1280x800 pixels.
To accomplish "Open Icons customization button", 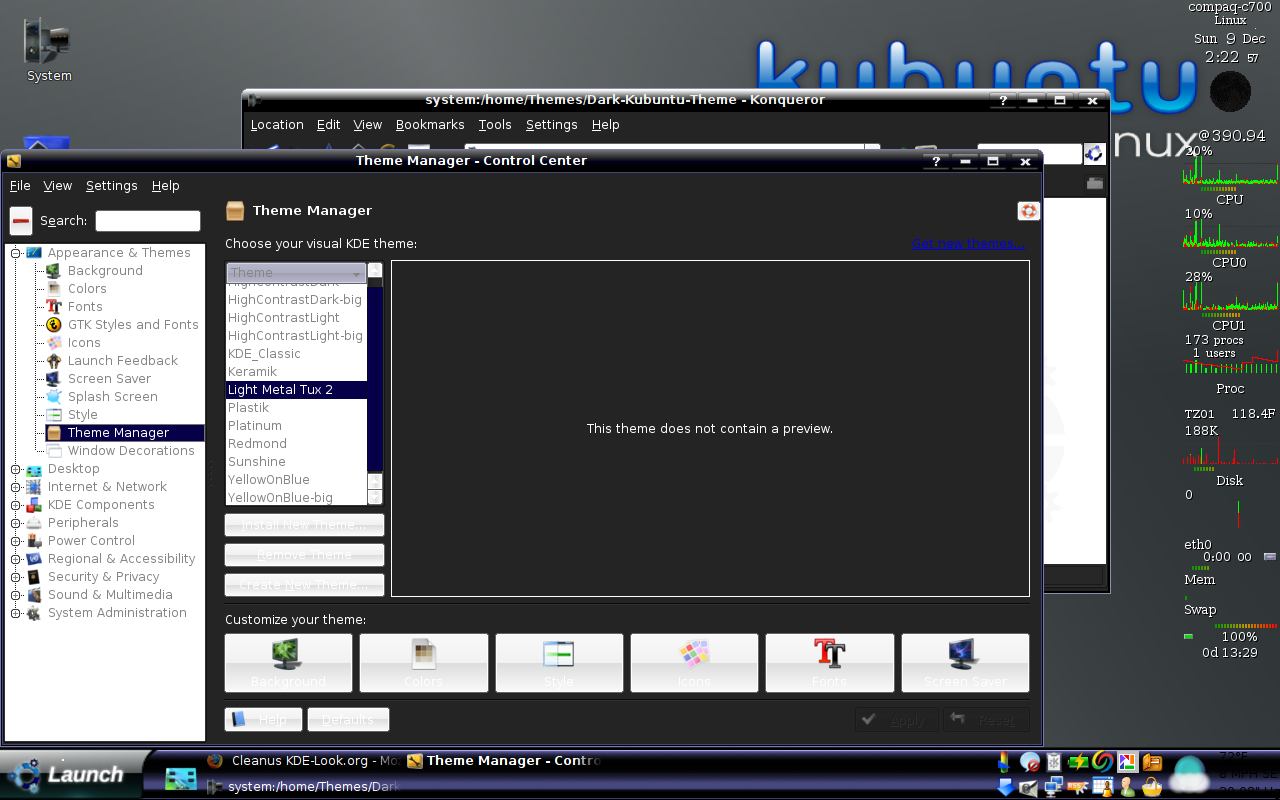I will coord(694,663).
